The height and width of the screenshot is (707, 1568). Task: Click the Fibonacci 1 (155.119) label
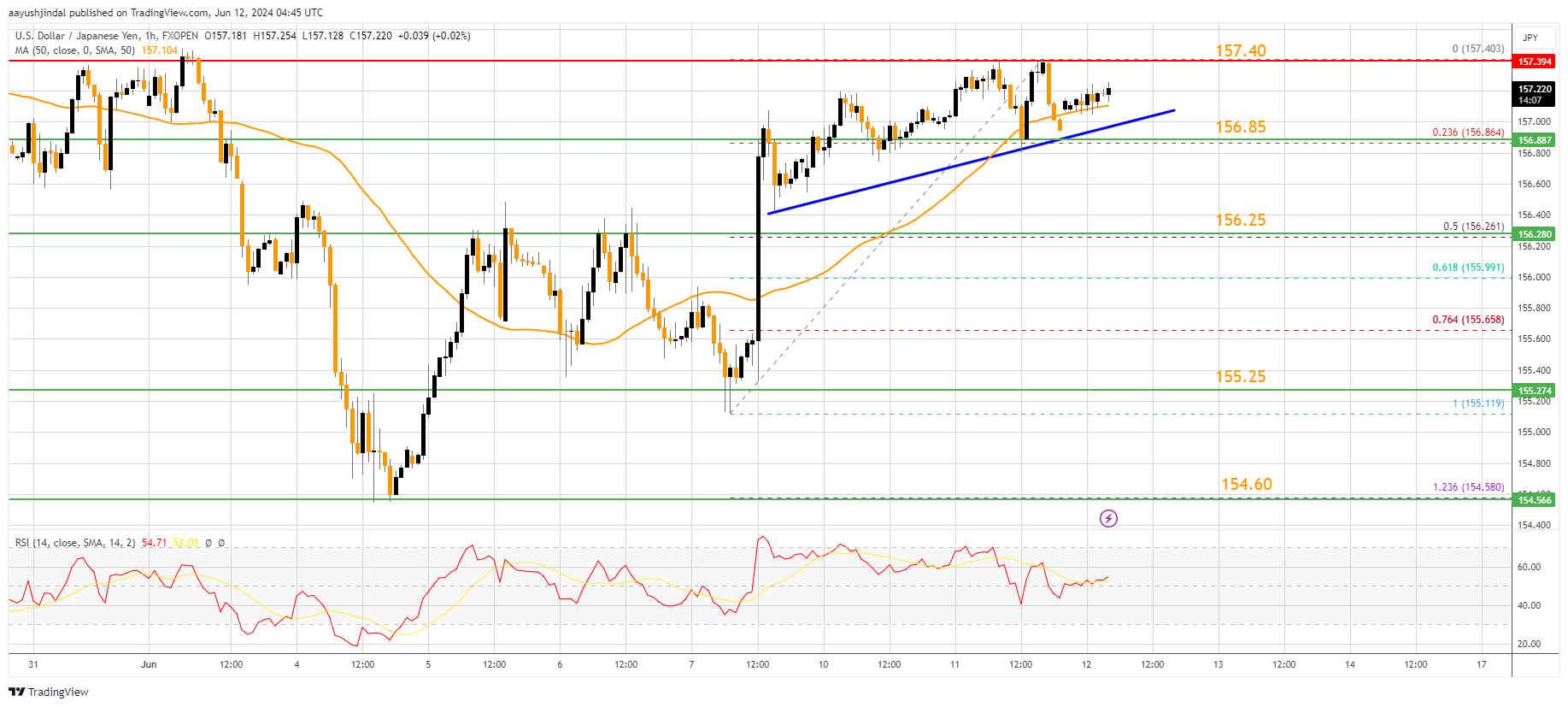coord(1478,404)
